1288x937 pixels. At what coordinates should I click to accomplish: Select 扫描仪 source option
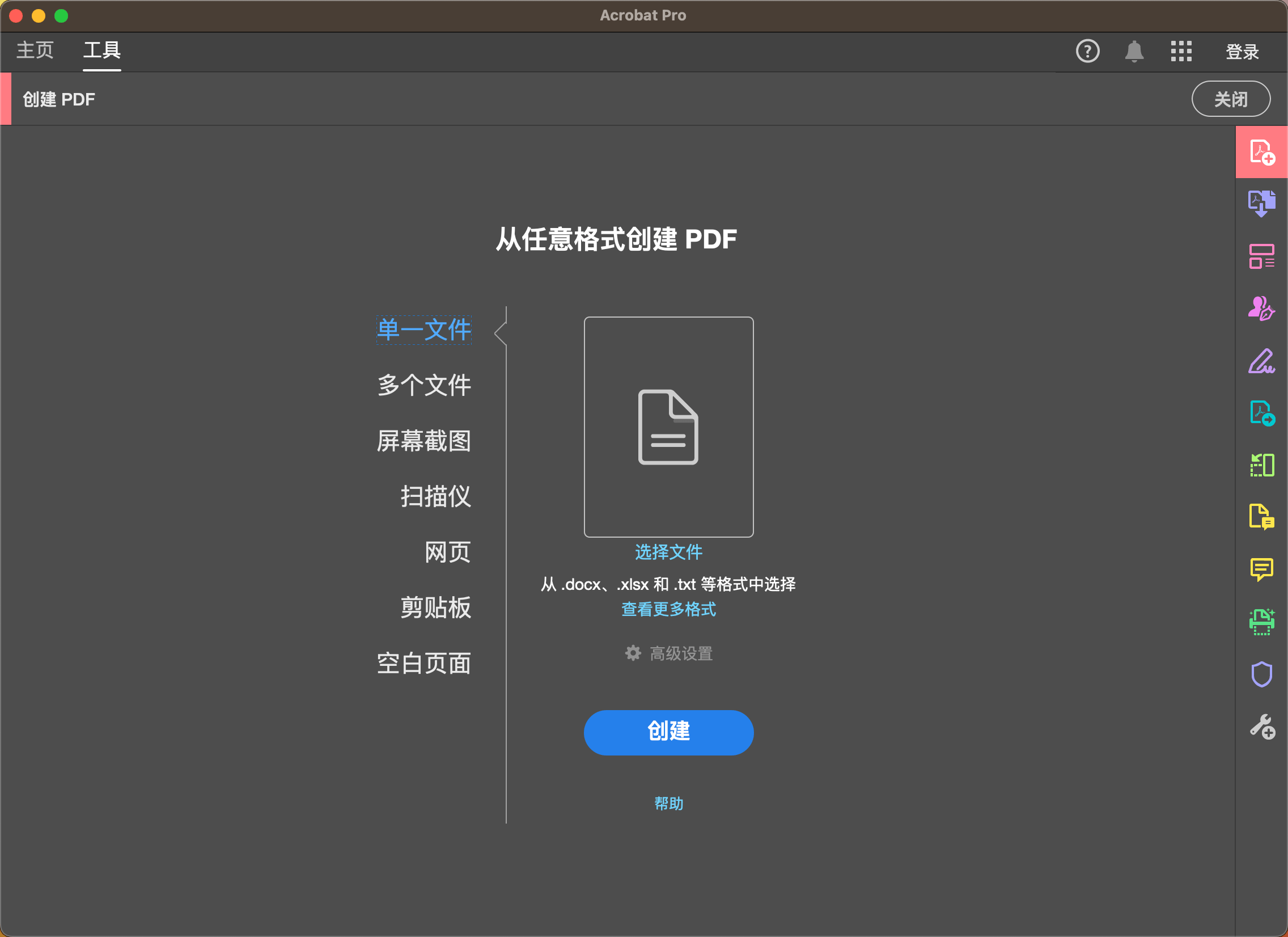tap(435, 497)
